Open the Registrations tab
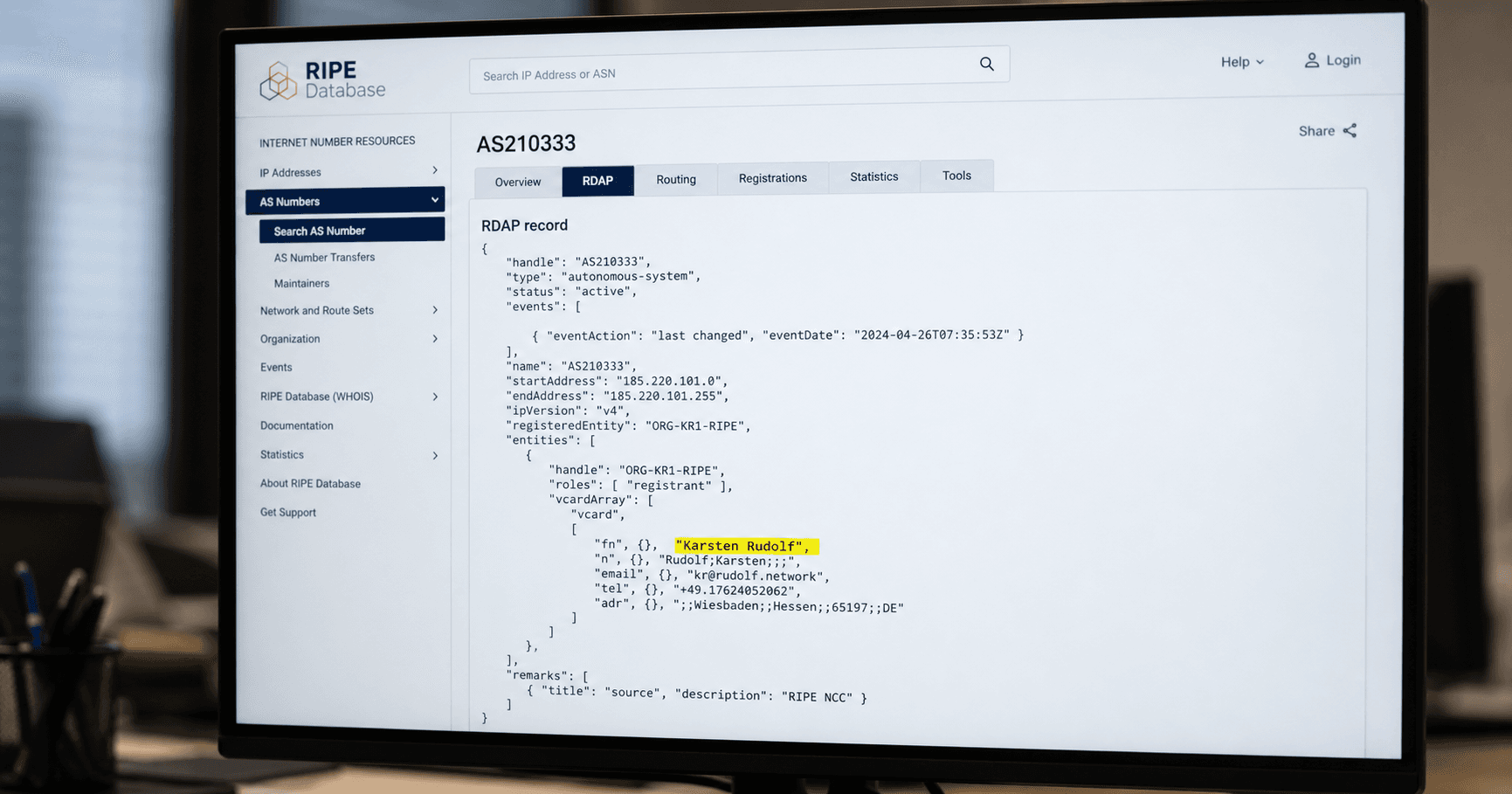 773,178
